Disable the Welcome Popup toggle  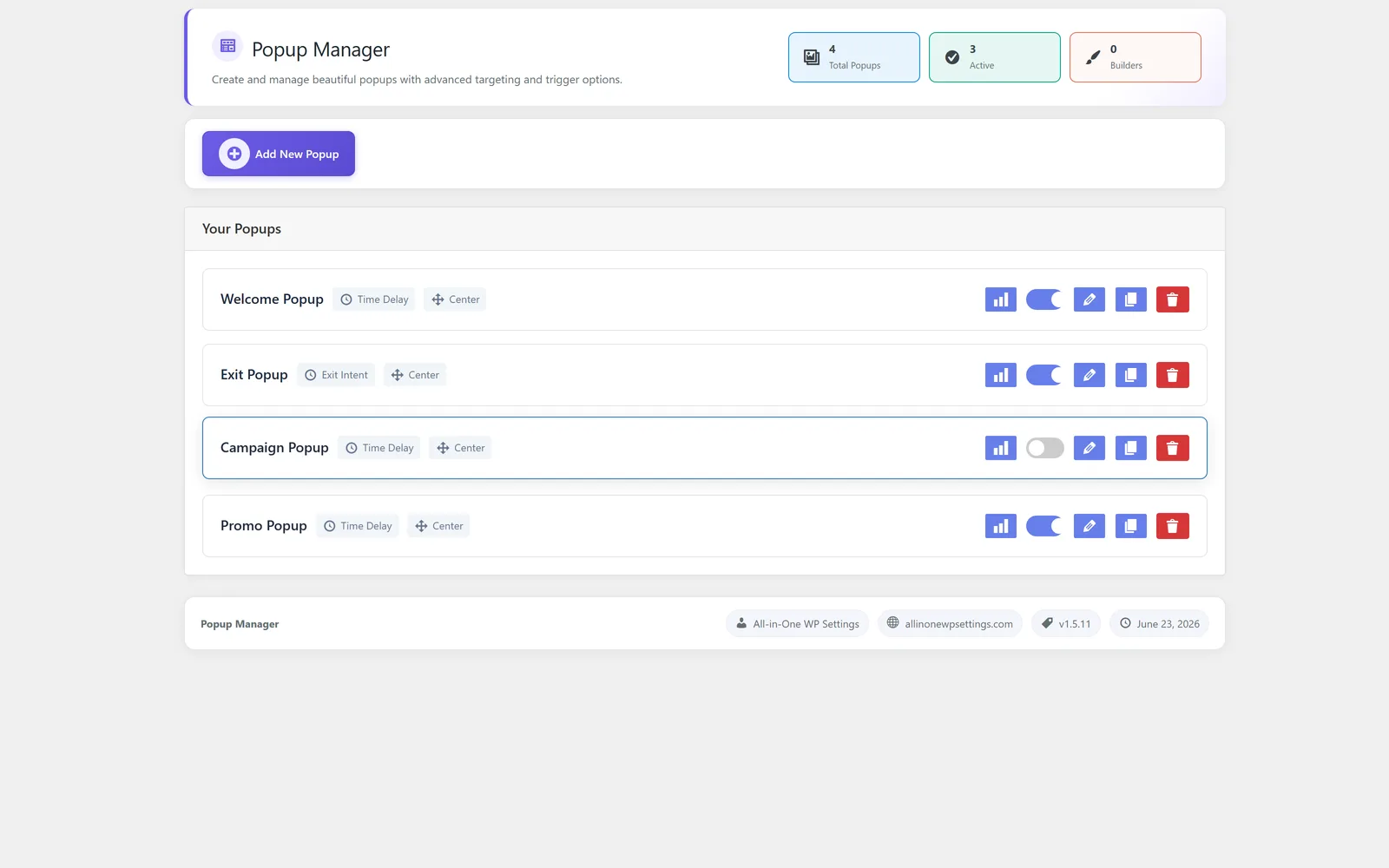coord(1044,299)
